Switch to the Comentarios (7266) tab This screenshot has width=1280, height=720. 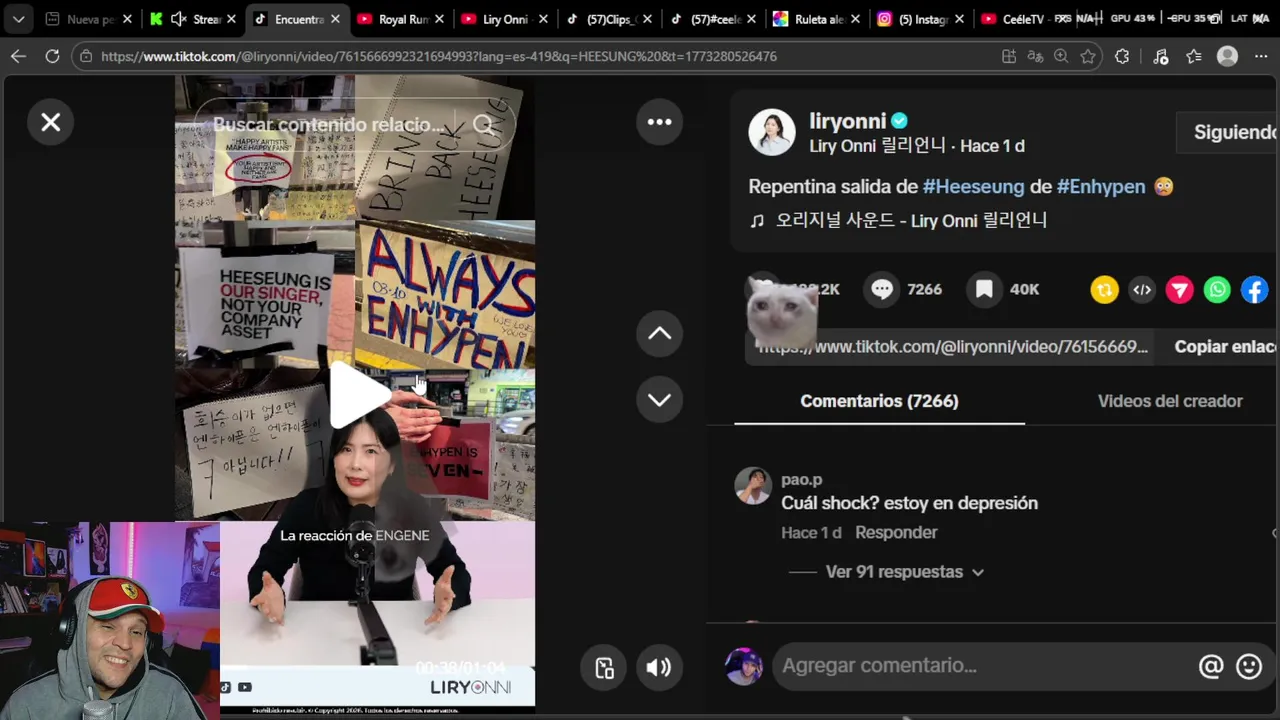pyautogui.click(x=879, y=401)
